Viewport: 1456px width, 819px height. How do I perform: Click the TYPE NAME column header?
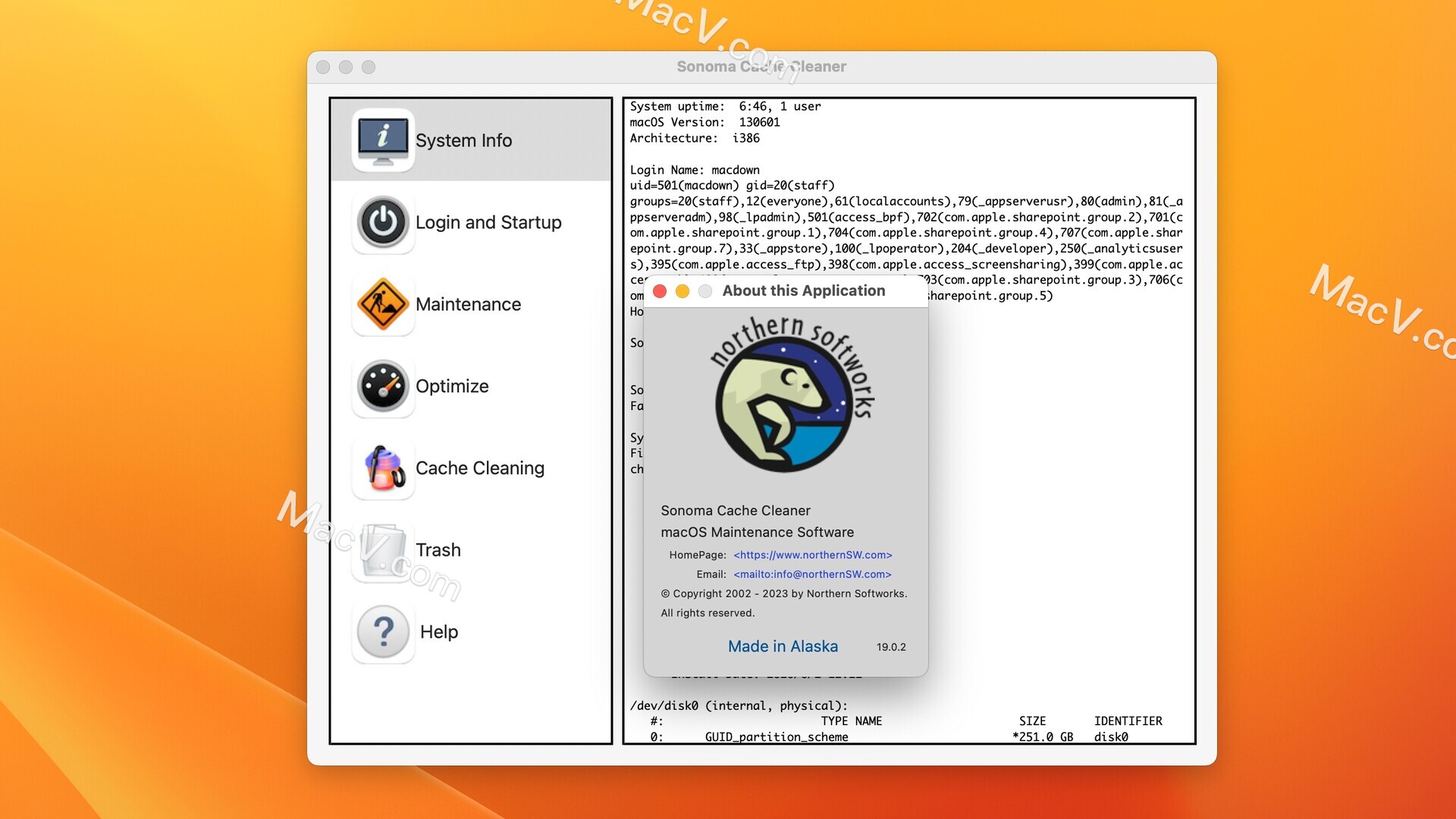pos(851,721)
